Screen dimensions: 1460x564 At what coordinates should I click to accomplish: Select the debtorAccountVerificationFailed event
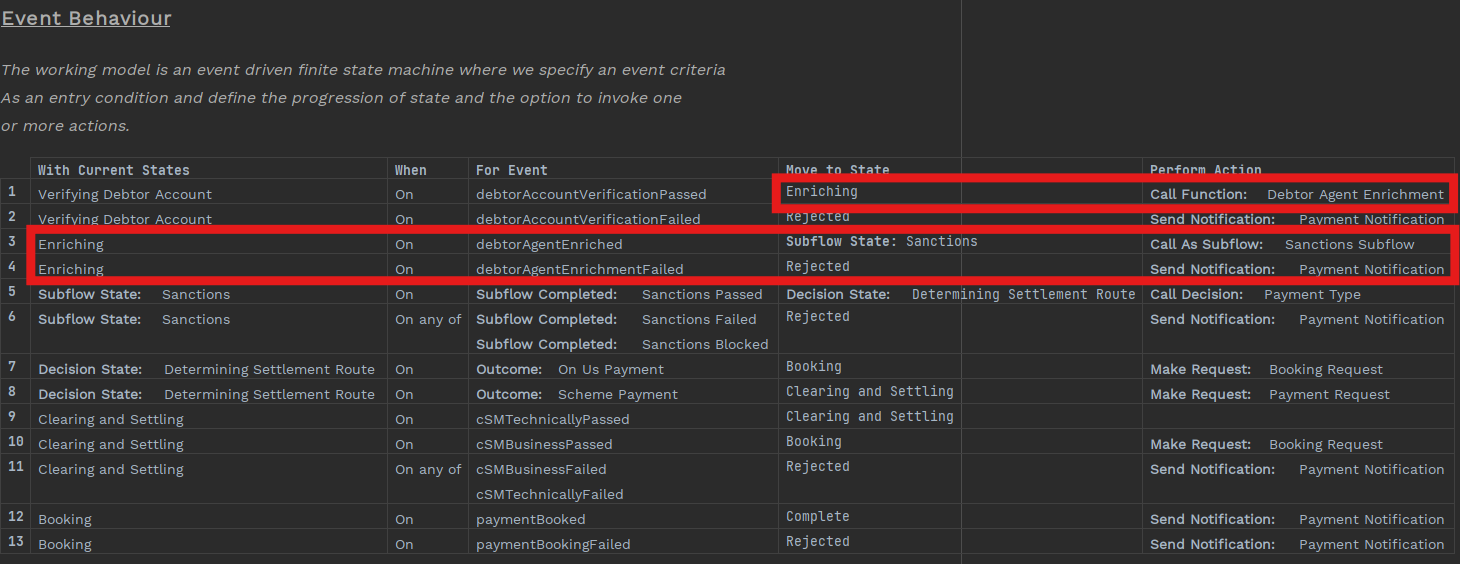point(588,219)
